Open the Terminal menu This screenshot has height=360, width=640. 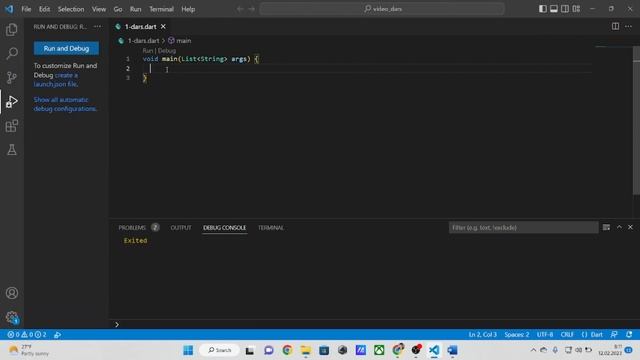point(161,9)
